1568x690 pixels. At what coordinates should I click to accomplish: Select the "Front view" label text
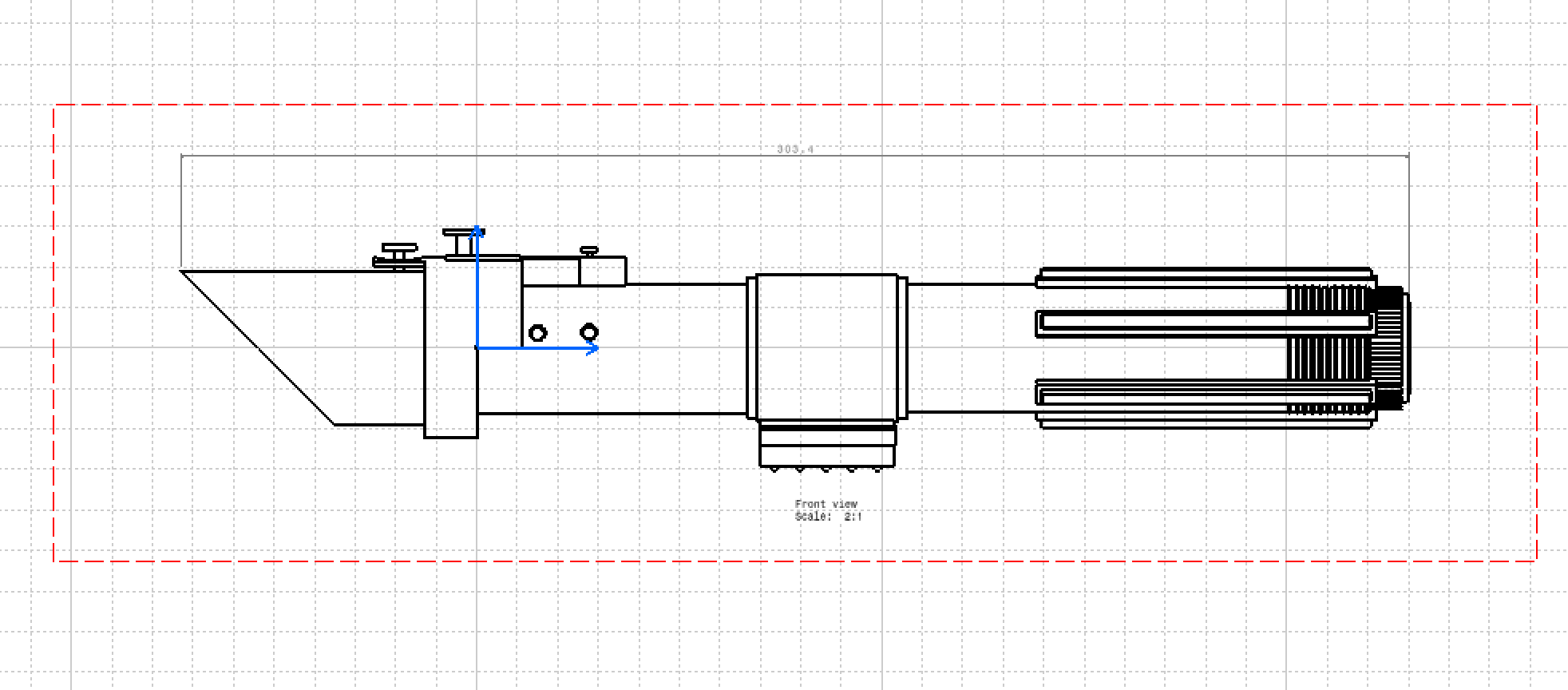pos(826,504)
